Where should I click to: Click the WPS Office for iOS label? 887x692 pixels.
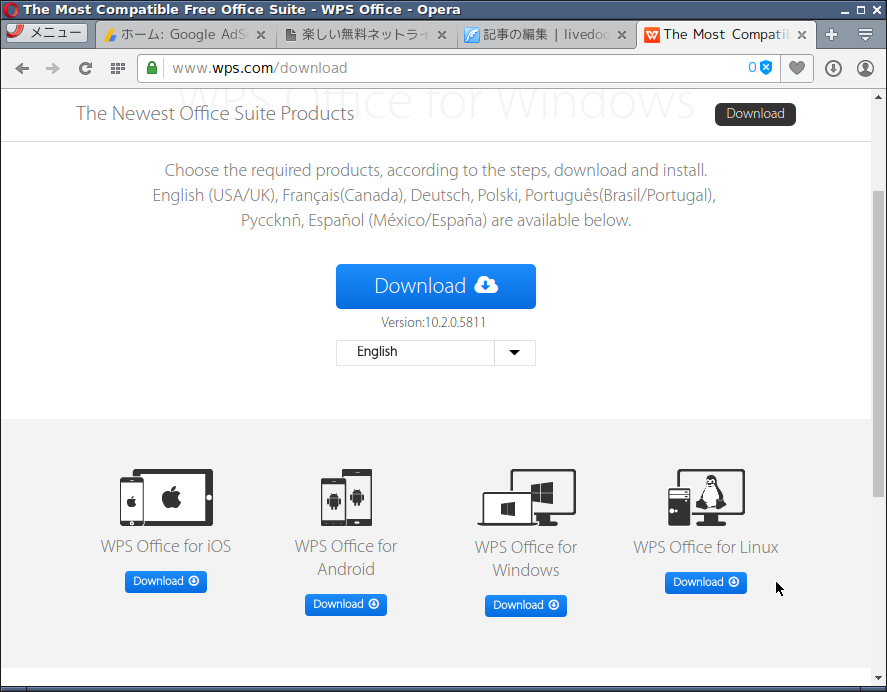click(x=166, y=547)
